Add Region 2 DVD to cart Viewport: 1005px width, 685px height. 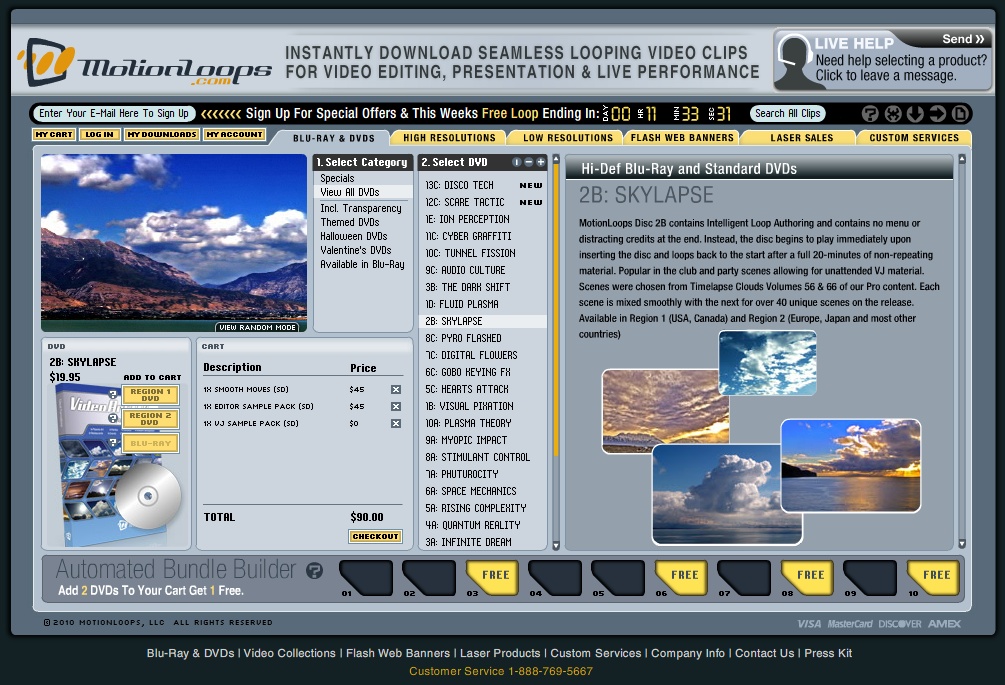pyautogui.click(x=150, y=418)
